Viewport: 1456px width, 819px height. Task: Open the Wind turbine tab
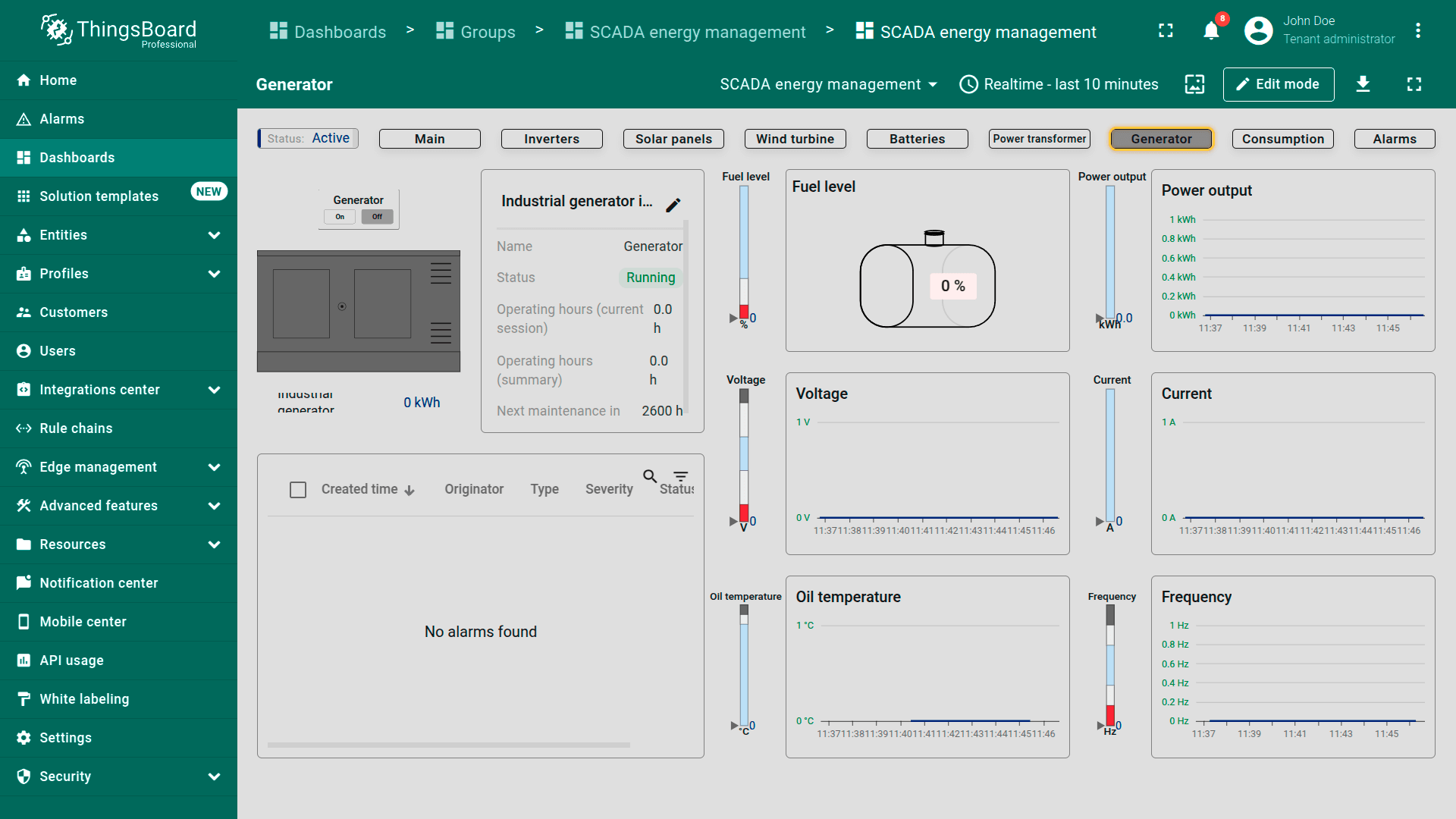795,139
